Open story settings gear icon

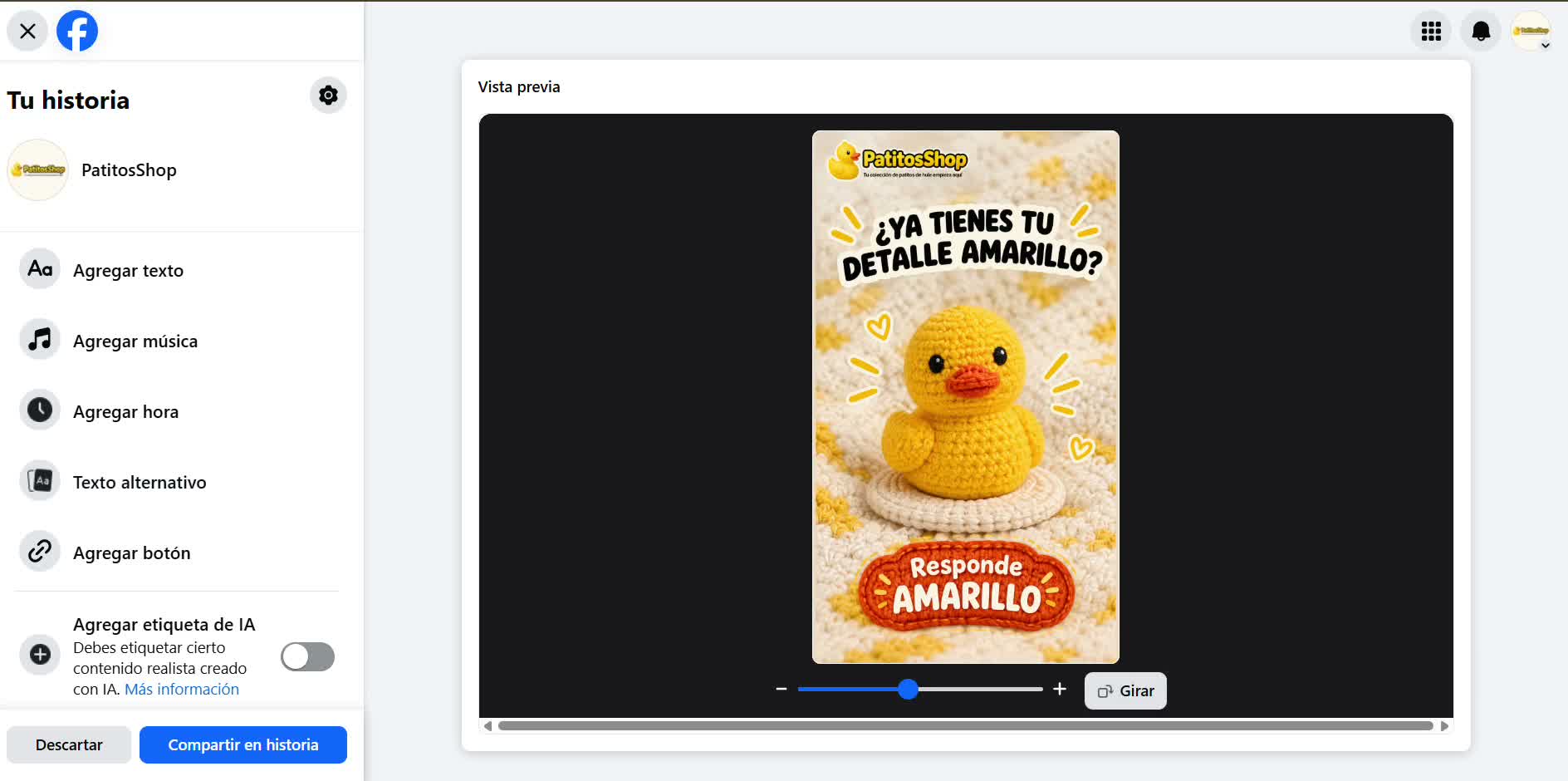tap(328, 96)
